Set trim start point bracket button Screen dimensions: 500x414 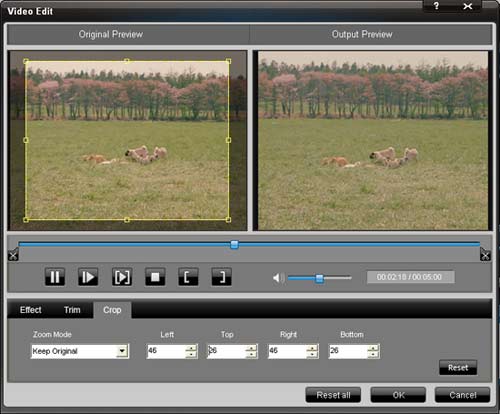(x=188, y=277)
